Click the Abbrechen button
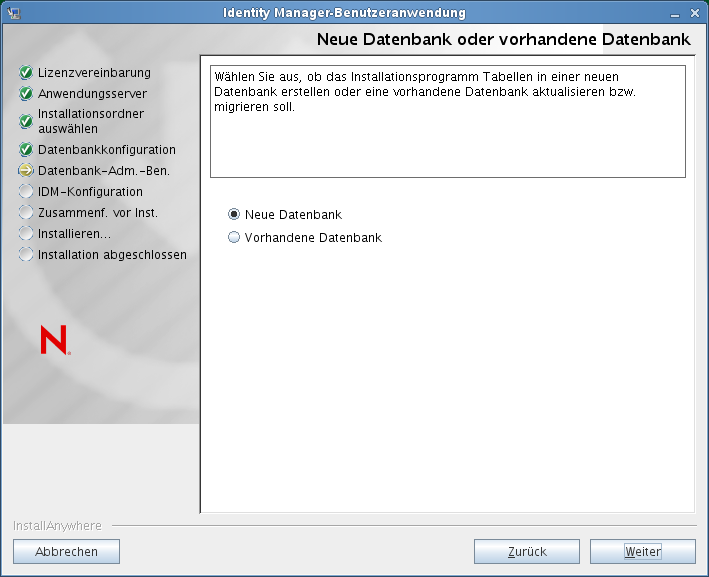Image resolution: width=709 pixels, height=577 pixels. (66, 551)
